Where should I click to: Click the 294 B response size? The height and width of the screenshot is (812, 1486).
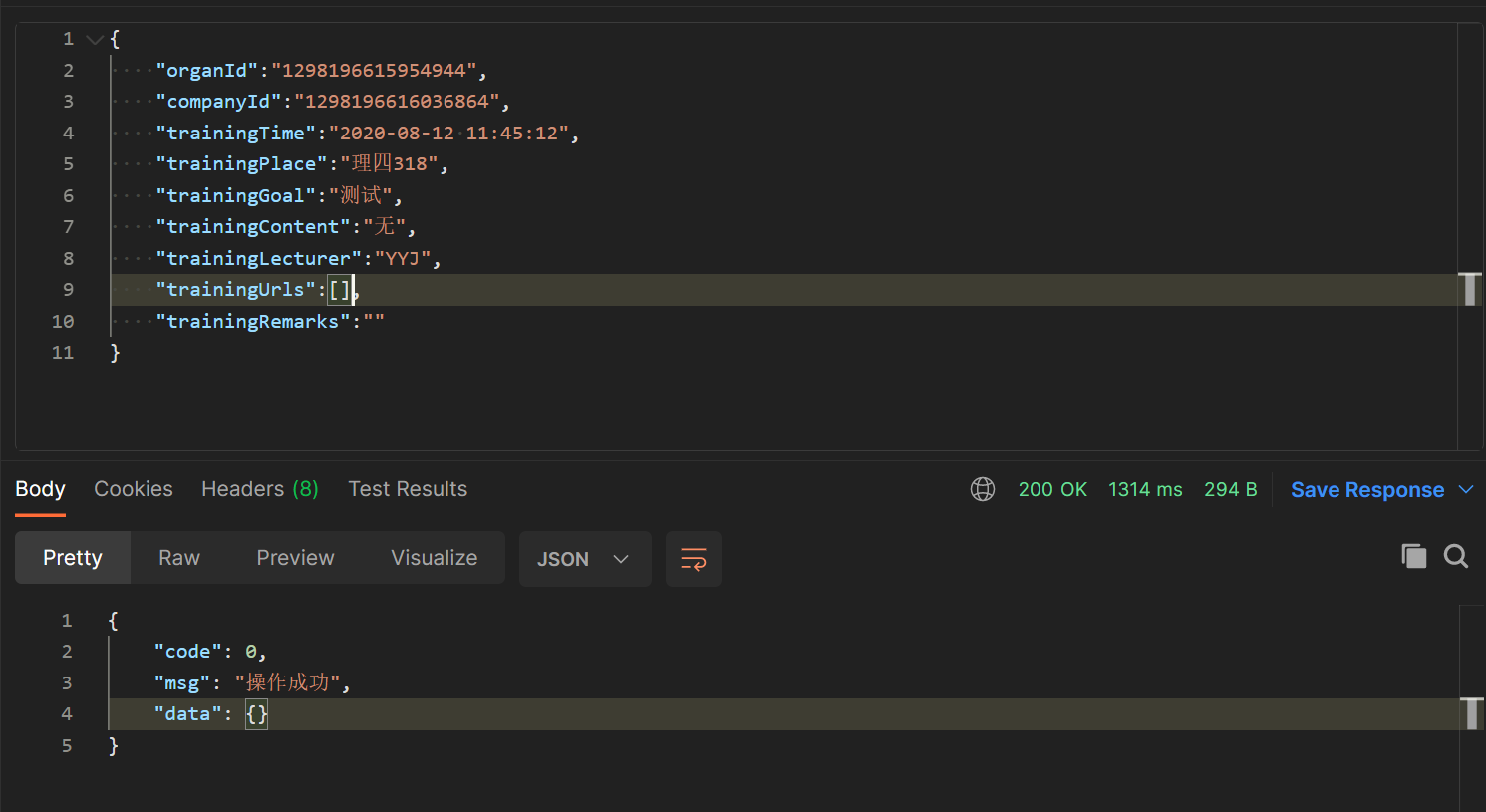click(1231, 490)
